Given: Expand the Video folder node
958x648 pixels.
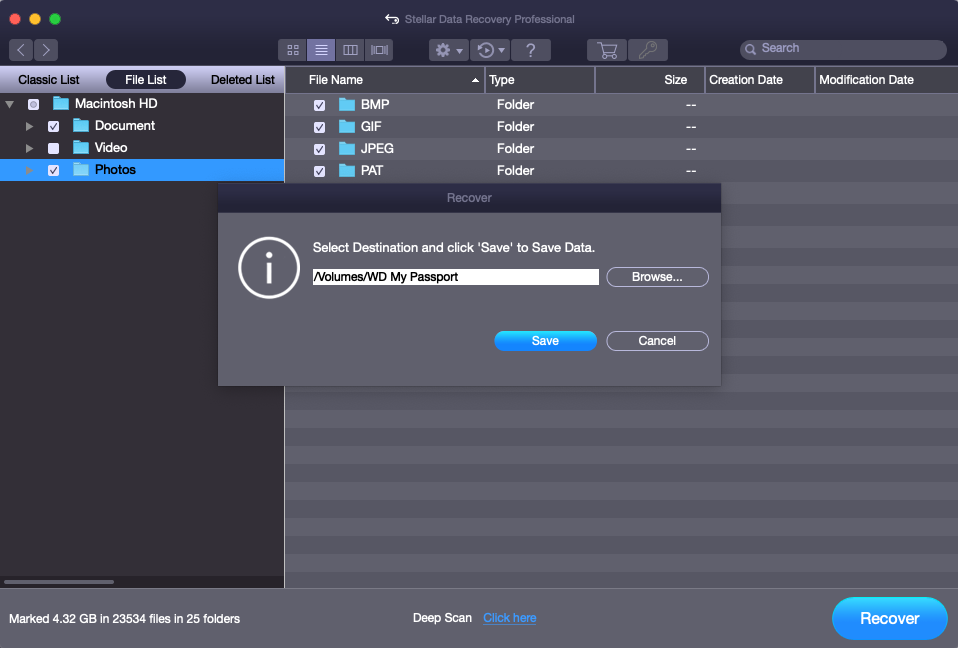Looking at the screenshot, I should (x=29, y=148).
